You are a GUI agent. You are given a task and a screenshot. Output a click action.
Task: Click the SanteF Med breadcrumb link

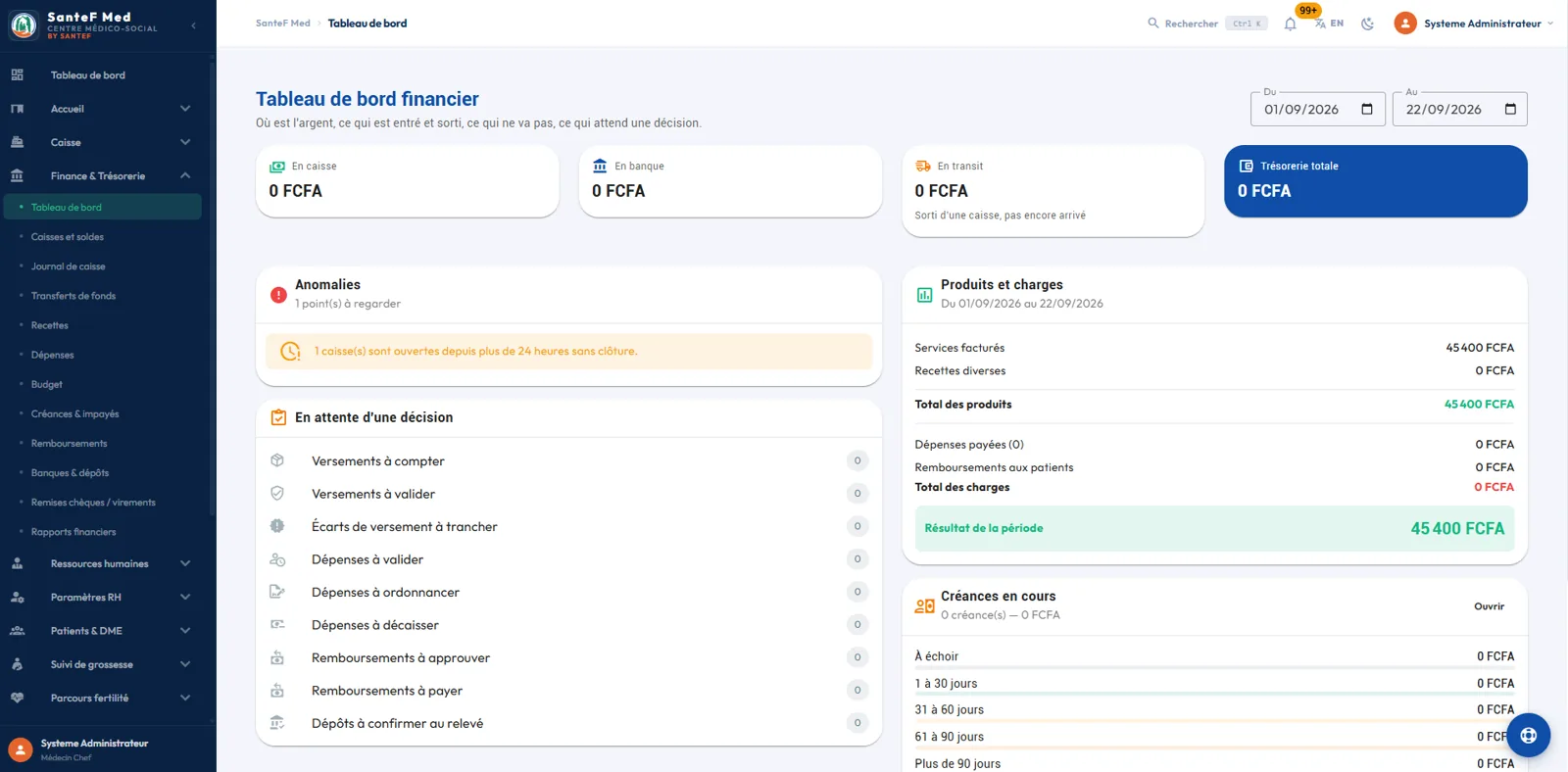[x=282, y=24]
